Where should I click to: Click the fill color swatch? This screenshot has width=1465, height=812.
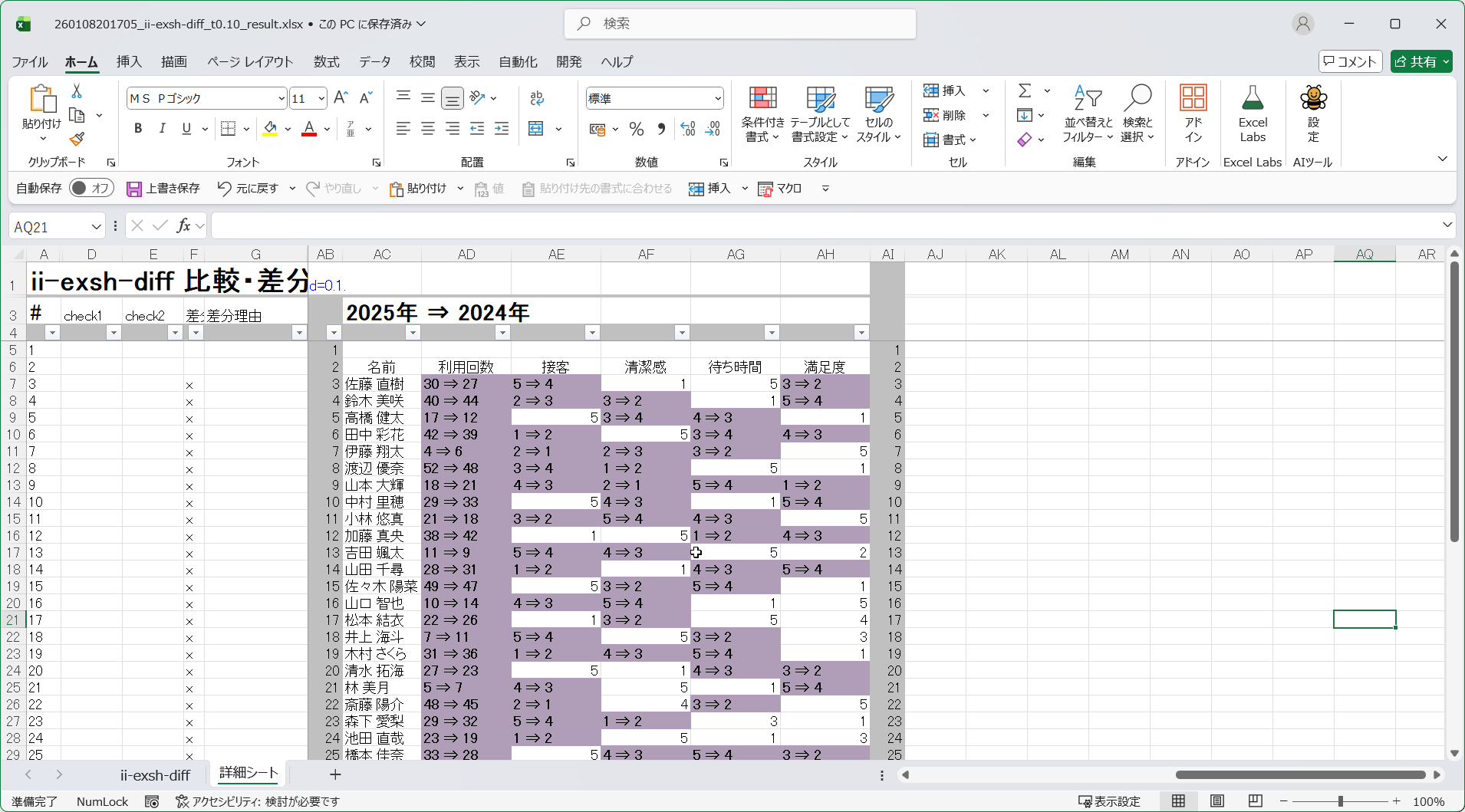[270, 129]
